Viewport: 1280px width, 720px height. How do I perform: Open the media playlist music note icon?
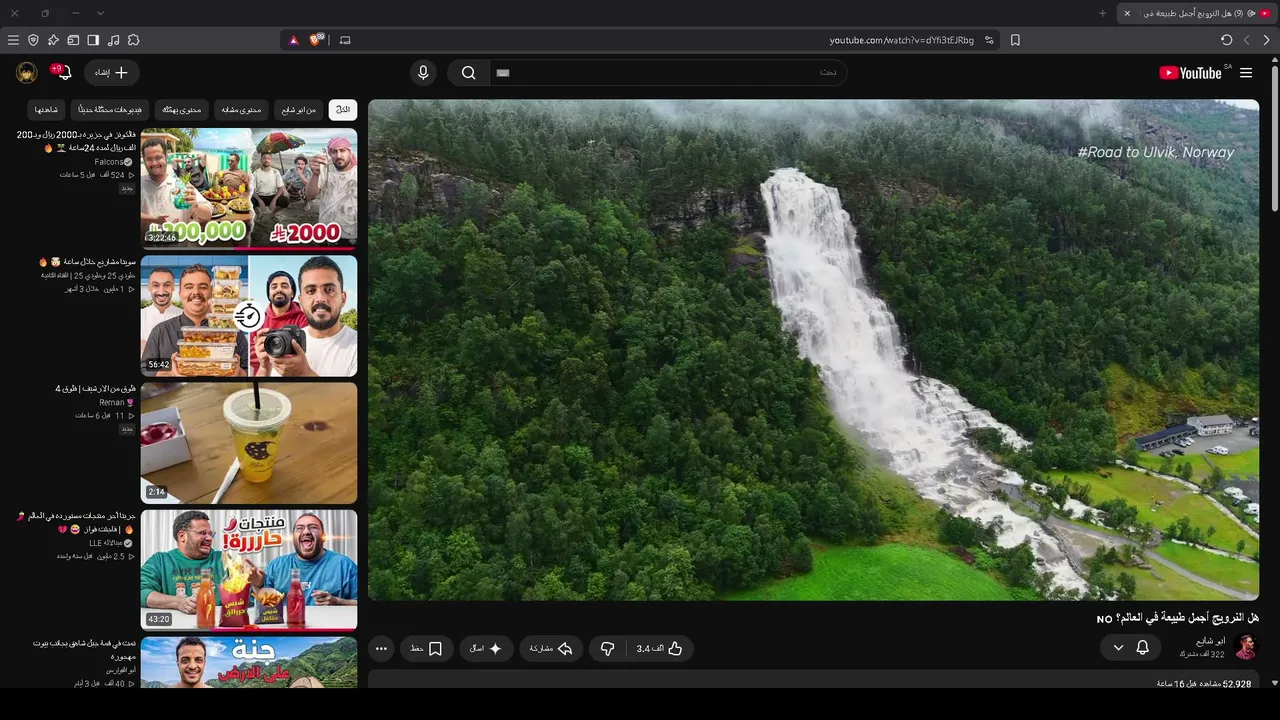click(113, 40)
